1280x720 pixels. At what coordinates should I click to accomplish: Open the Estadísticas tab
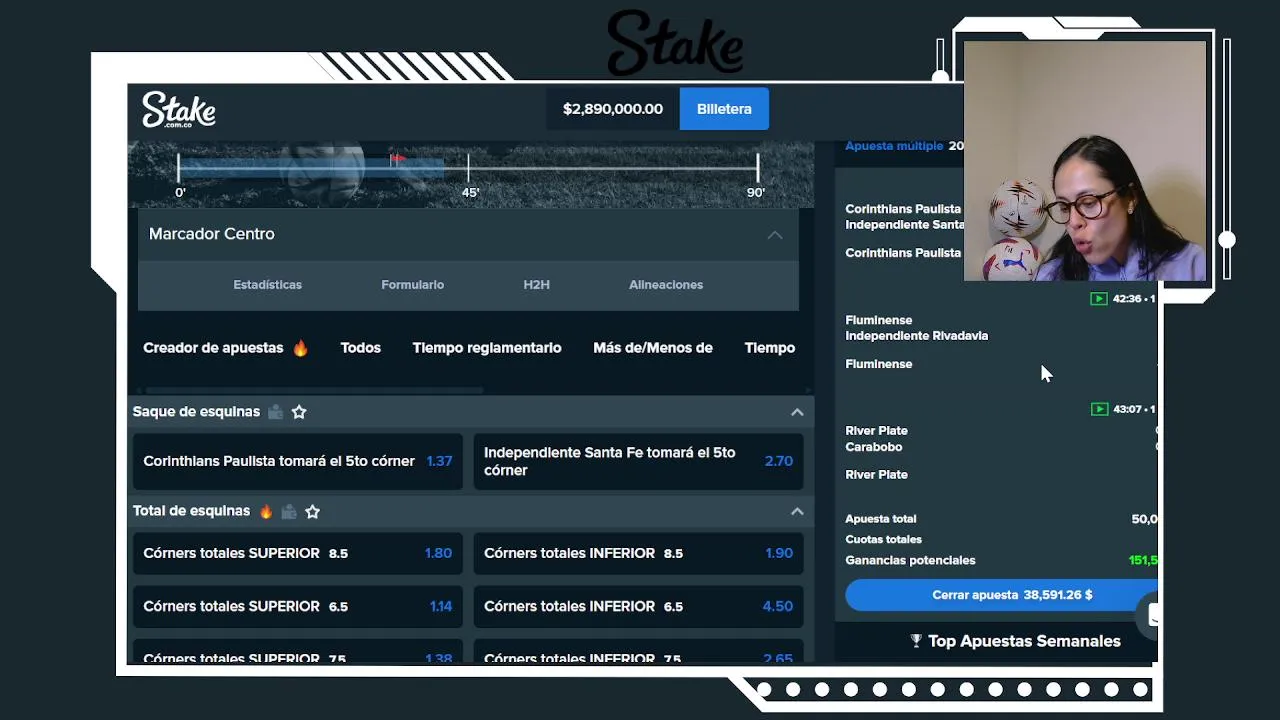point(267,285)
